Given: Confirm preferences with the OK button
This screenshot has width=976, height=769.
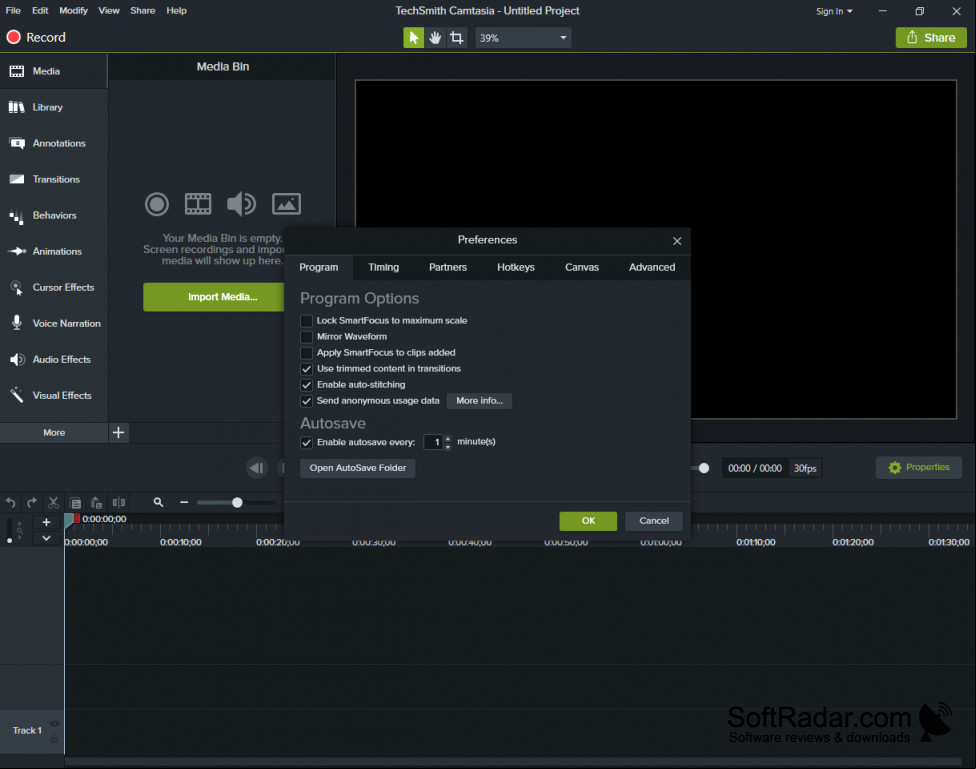Looking at the screenshot, I should (588, 521).
